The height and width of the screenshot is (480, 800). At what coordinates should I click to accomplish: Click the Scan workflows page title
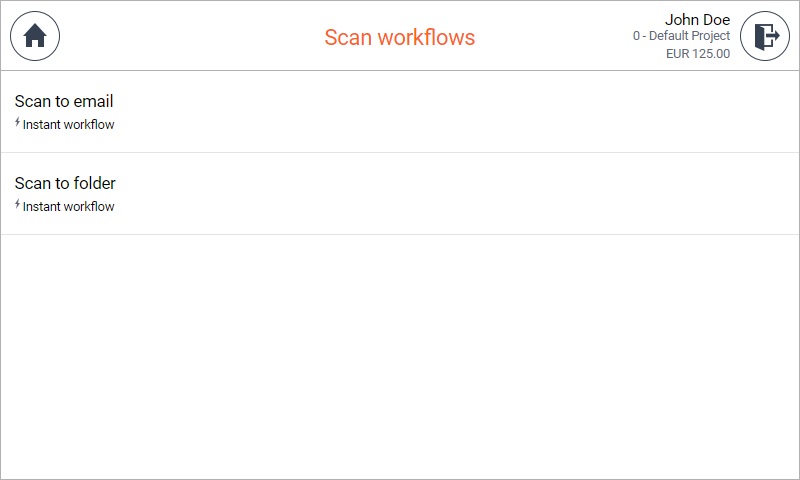[399, 37]
